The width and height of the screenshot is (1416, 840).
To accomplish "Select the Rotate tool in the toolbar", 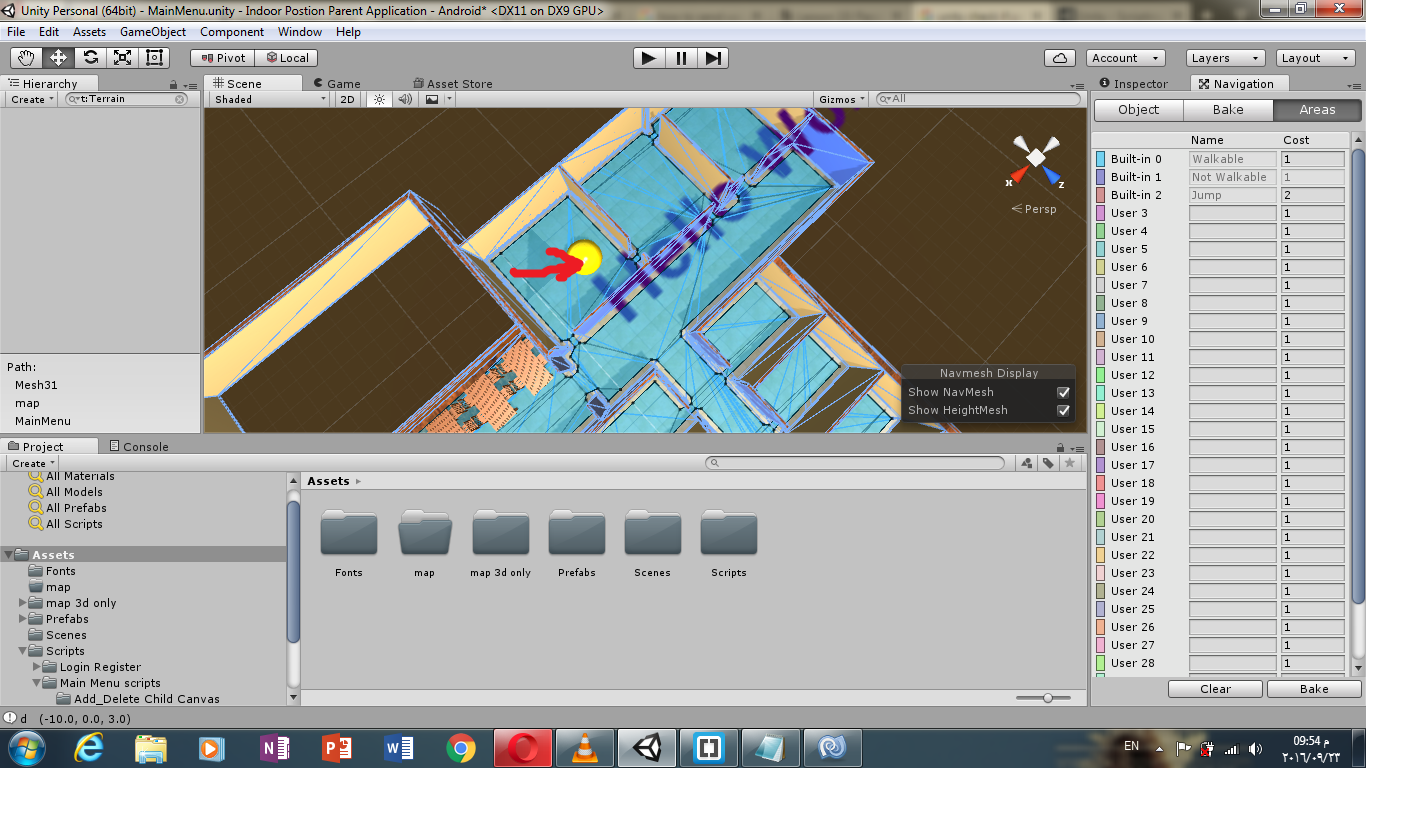I will pyautogui.click(x=90, y=58).
